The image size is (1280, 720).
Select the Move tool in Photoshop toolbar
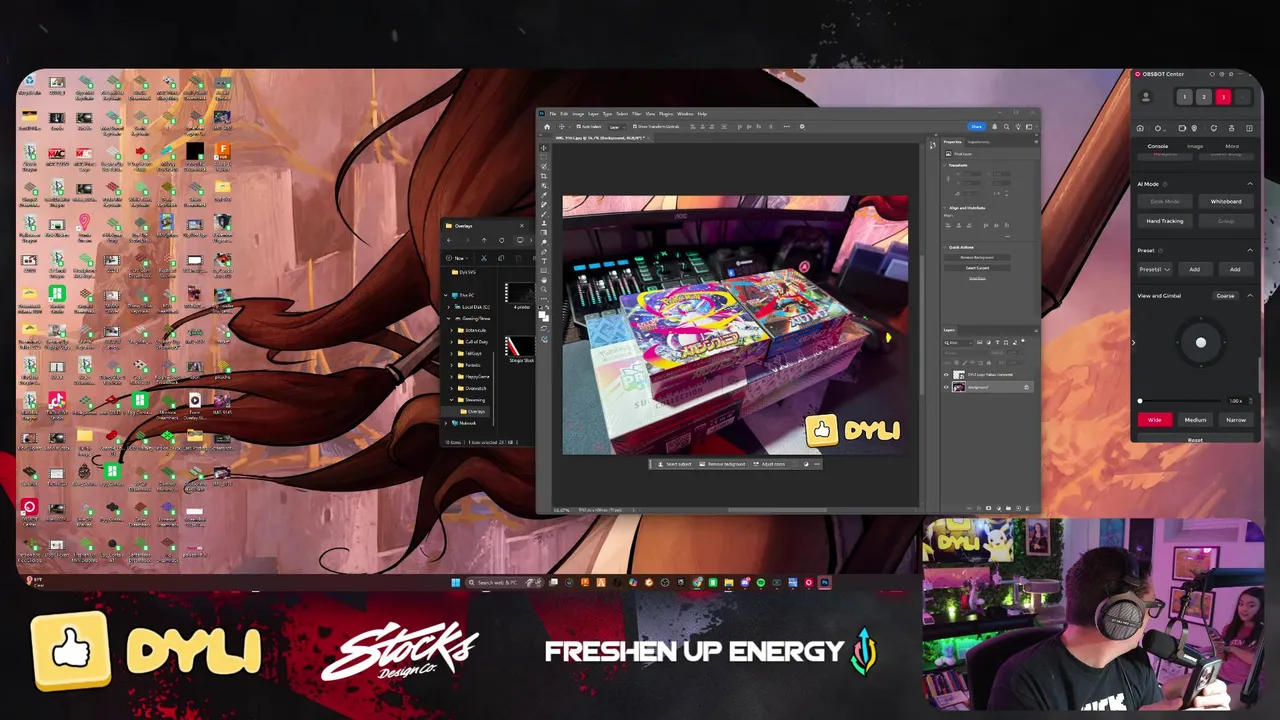[x=544, y=148]
